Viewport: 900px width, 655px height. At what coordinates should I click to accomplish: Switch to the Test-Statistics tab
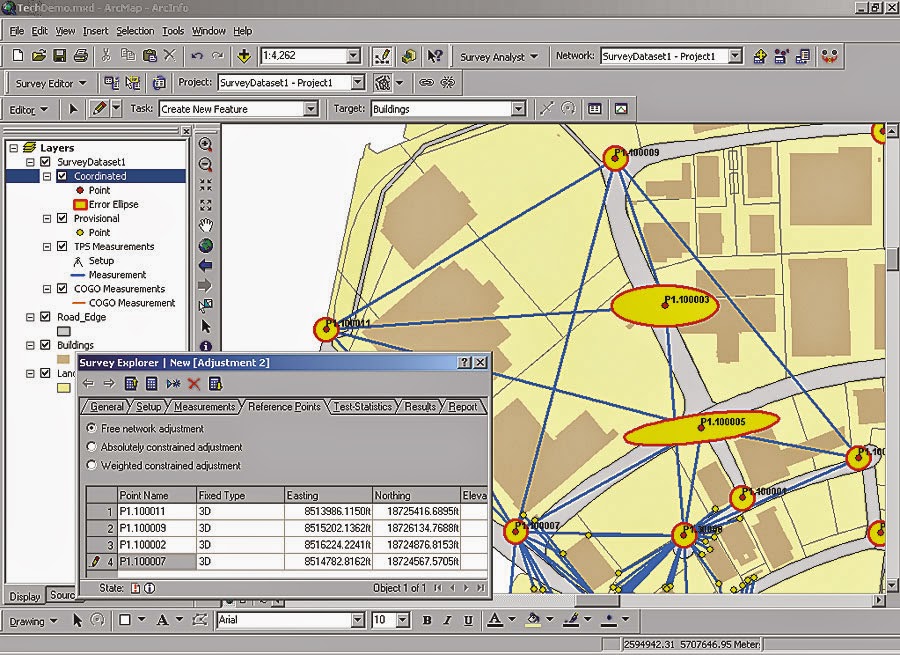(363, 406)
